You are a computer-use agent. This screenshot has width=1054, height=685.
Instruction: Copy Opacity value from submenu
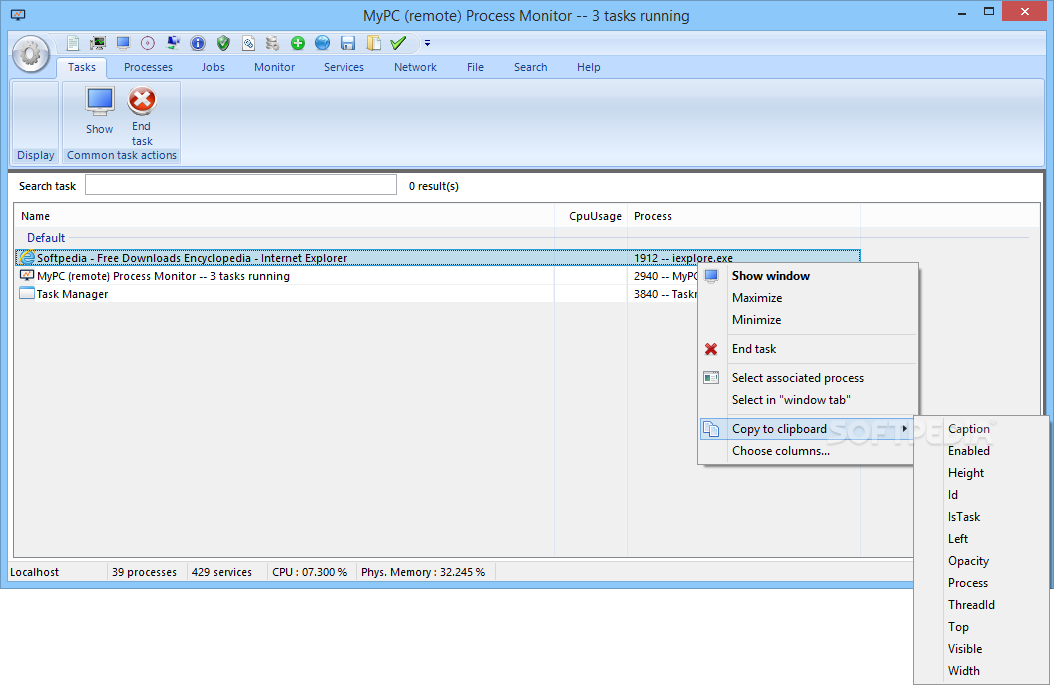click(981, 561)
